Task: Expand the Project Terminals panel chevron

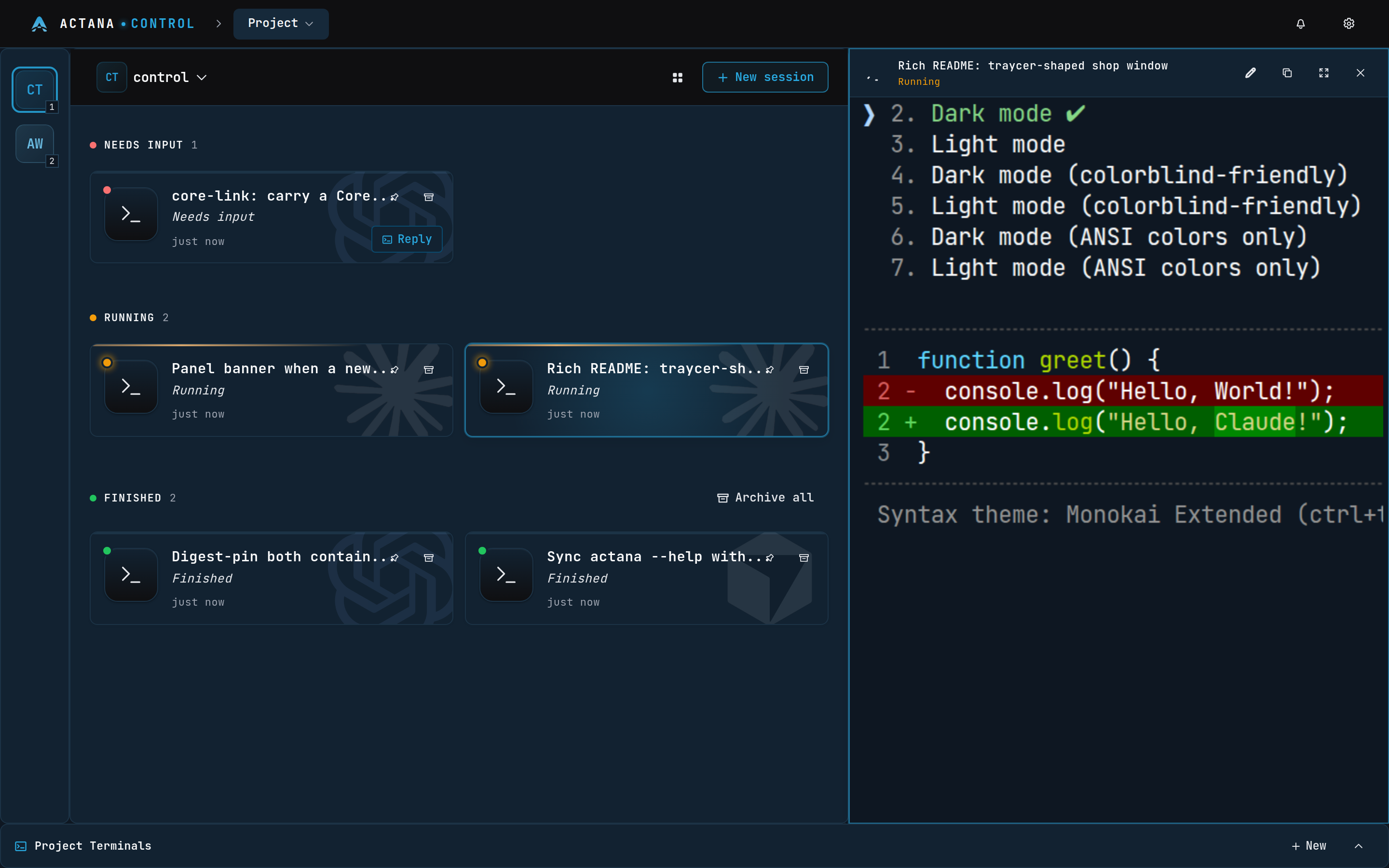Action: [1359, 846]
